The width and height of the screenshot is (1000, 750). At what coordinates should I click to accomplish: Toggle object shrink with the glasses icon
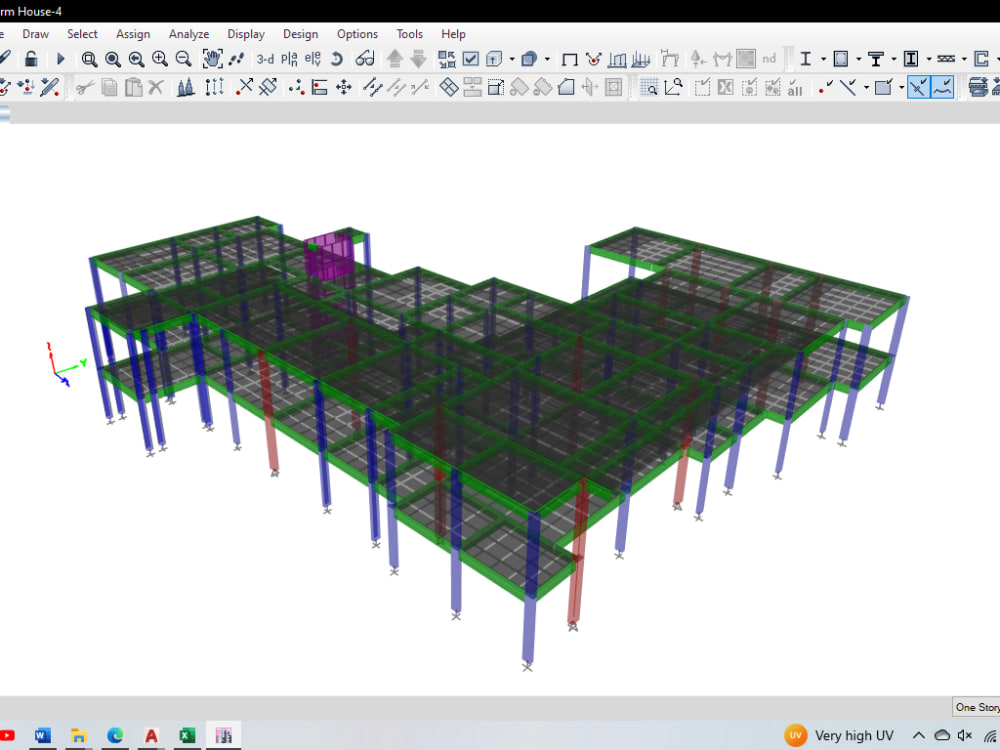[363, 59]
